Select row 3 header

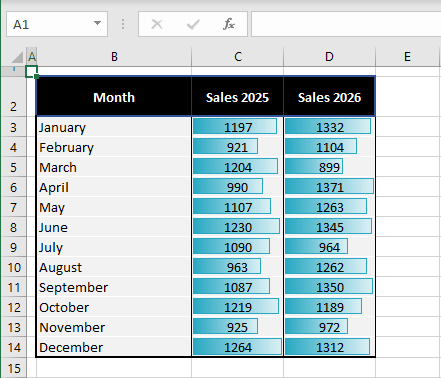click(13, 127)
